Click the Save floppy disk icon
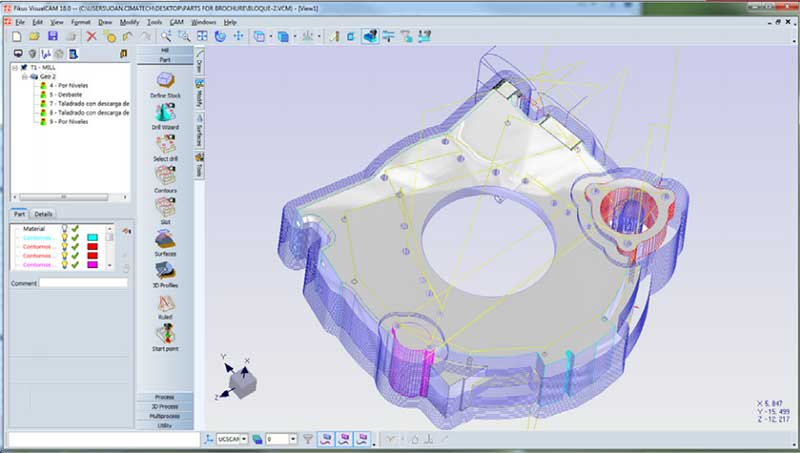Screen dimensions: 800x453 click(53, 36)
